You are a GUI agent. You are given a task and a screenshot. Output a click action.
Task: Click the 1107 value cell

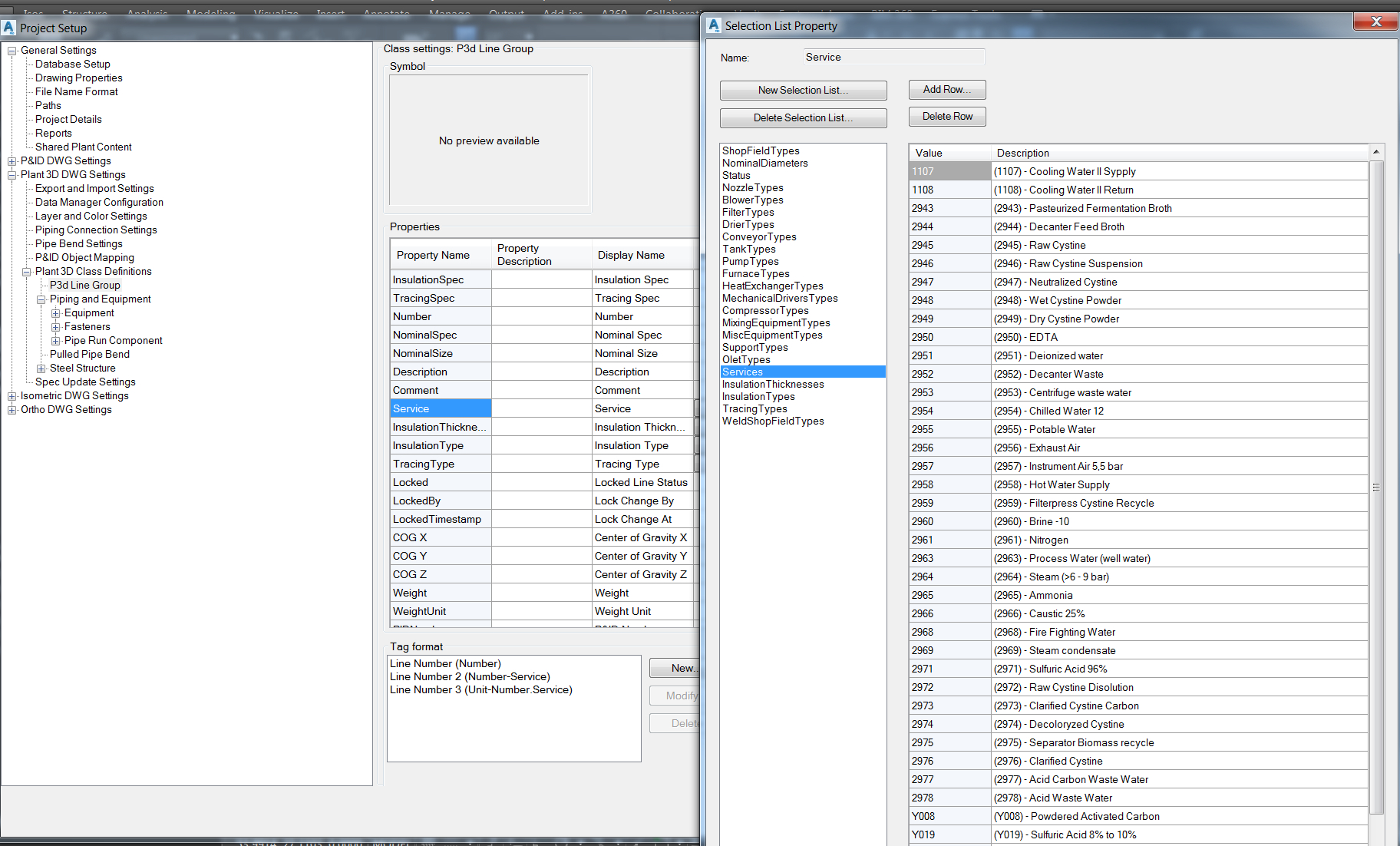(950, 172)
